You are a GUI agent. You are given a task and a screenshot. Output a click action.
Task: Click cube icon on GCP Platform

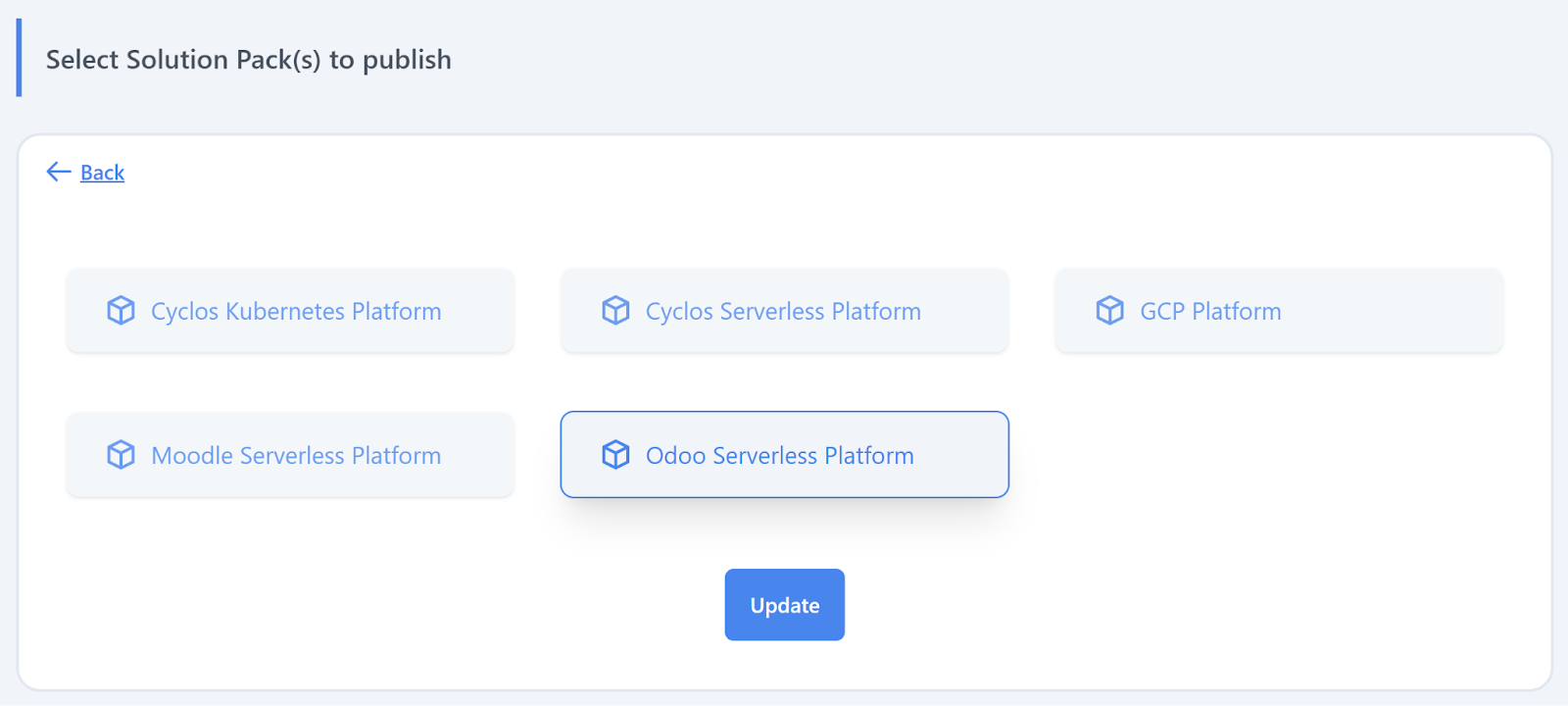tap(1109, 311)
